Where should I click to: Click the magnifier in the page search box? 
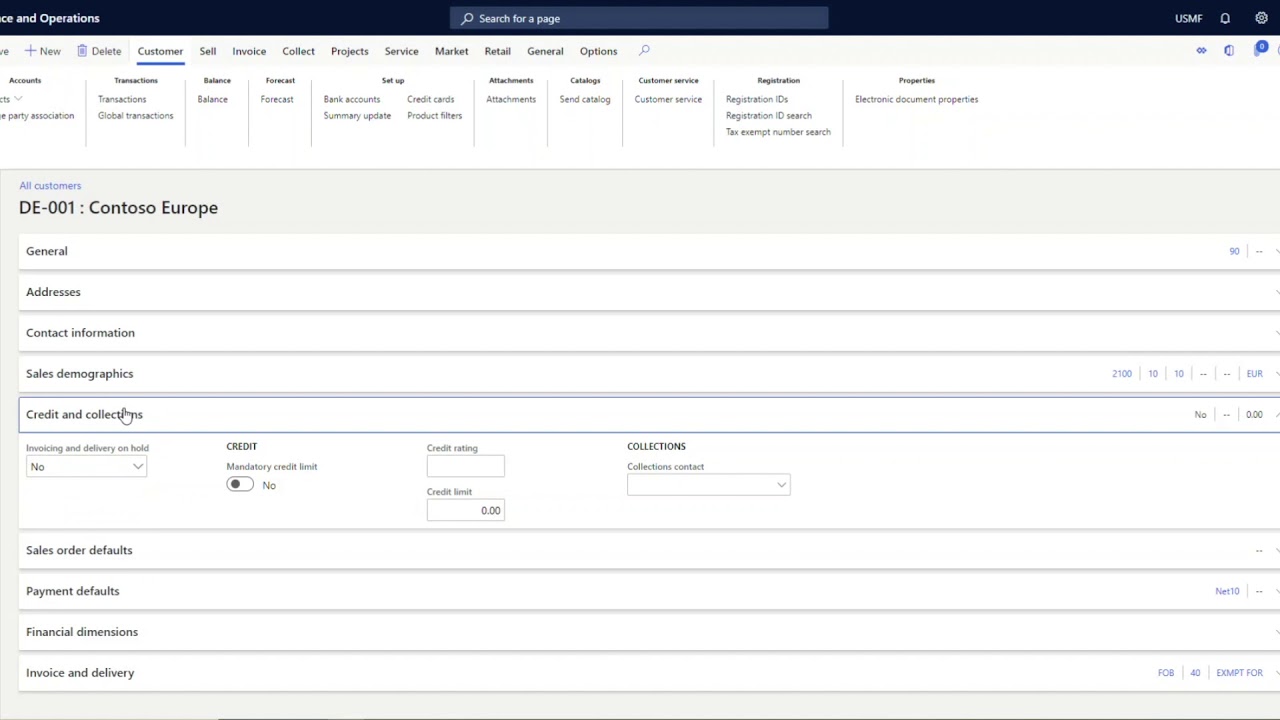point(467,18)
